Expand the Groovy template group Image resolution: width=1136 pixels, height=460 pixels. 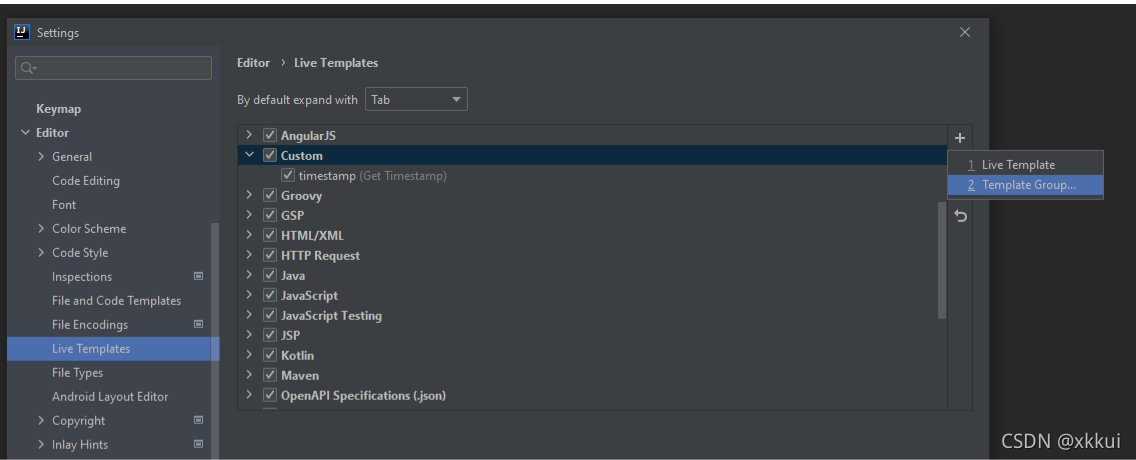(x=249, y=196)
